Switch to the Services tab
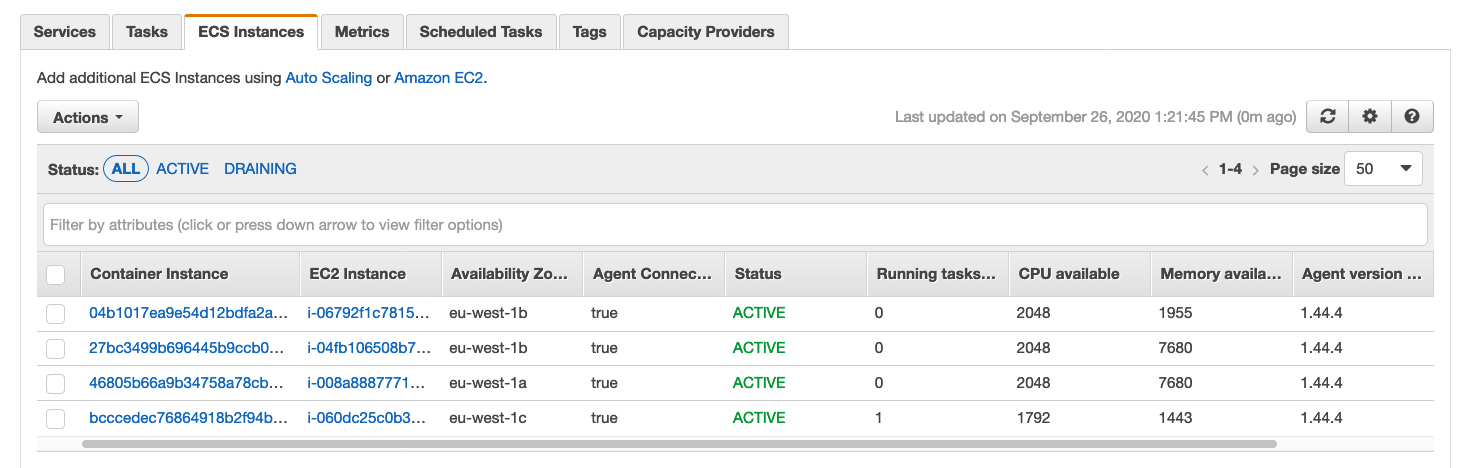The height and width of the screenshot is (468, 1465). [x=65, y=32]
